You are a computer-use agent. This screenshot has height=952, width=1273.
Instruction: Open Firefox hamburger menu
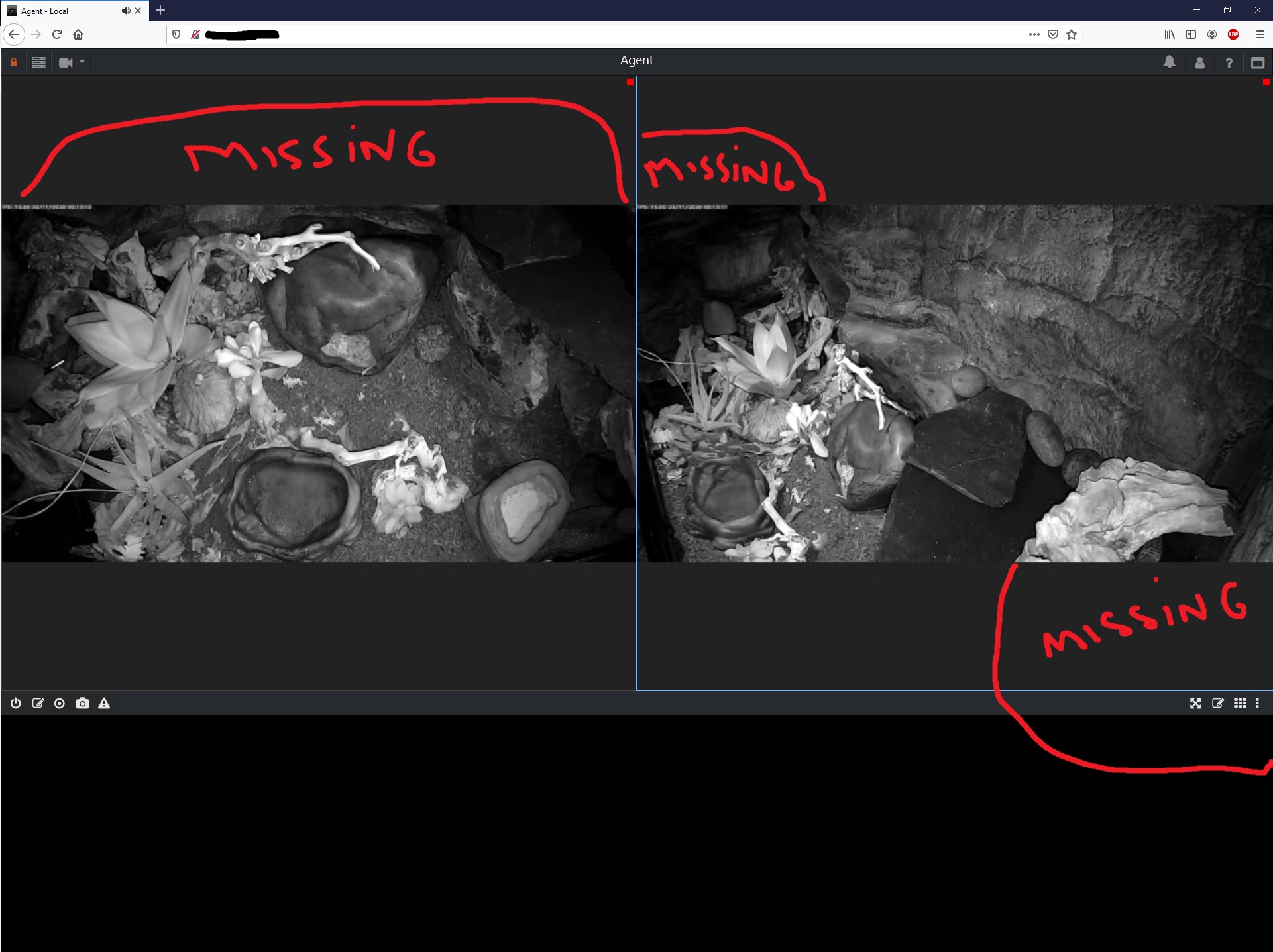click(x=1260, y=34)
